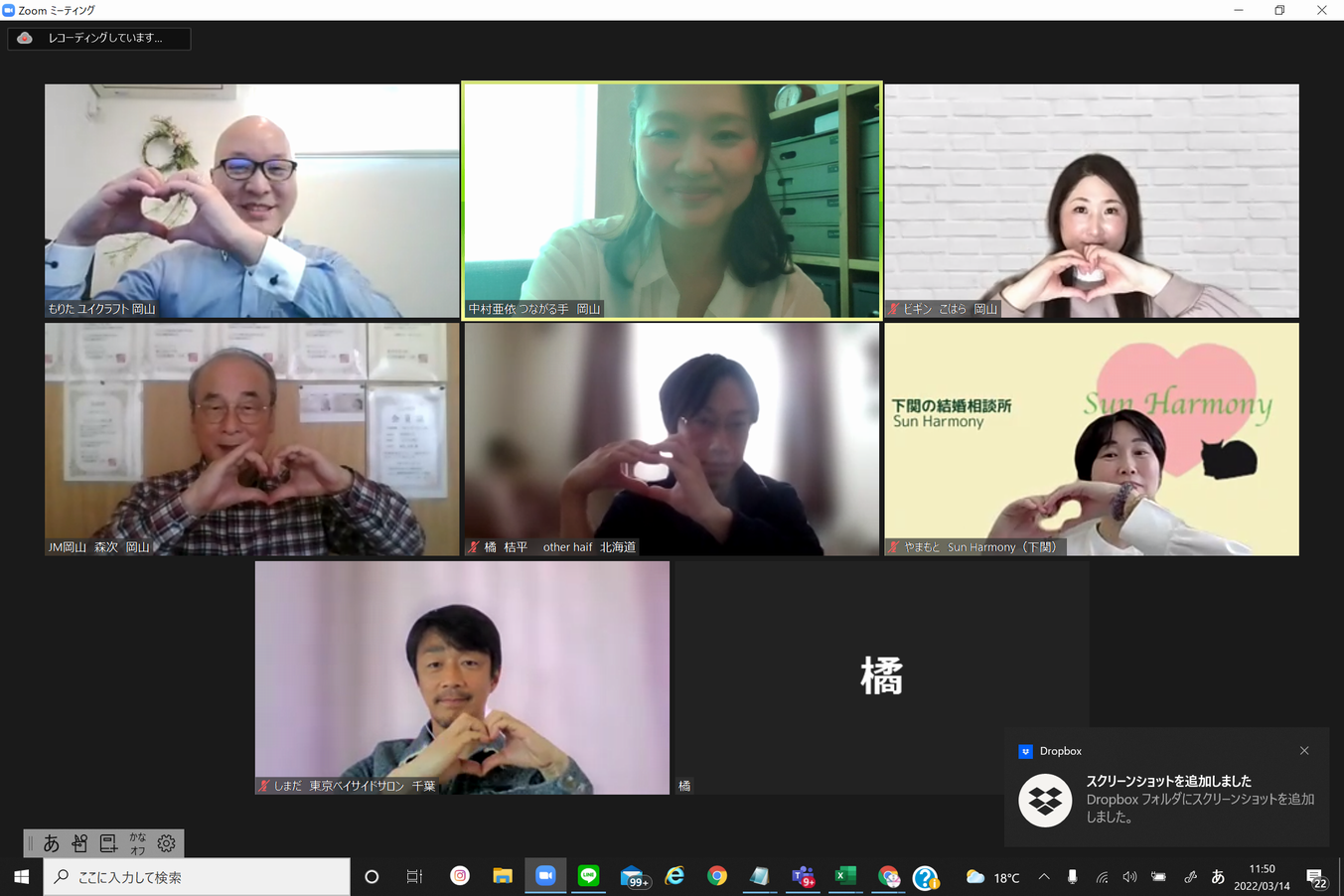Open the action center with 22 notifications

tap(1316, 877)
